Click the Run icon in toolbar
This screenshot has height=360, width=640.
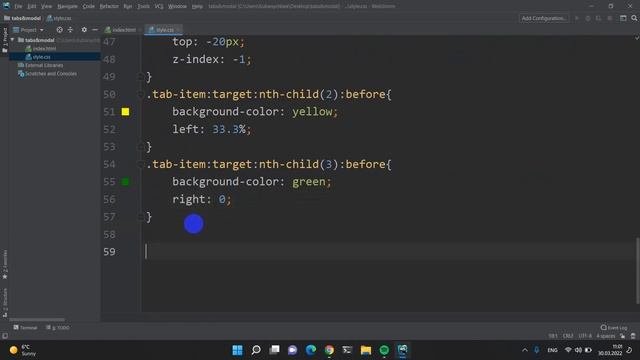pyautogui.click(x=577, y=18)
